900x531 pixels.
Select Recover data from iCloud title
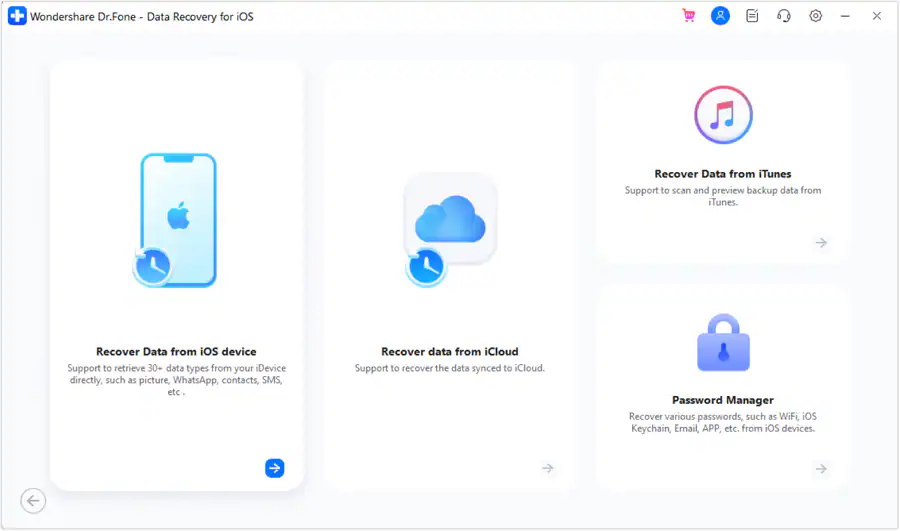[x=449, y=351]
